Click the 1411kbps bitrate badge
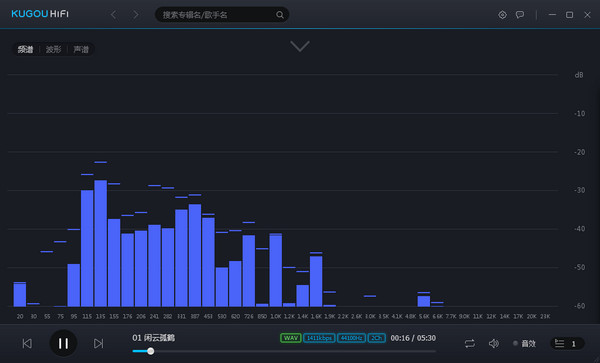Screen dimensions: 600x363 tap(319, 338)
